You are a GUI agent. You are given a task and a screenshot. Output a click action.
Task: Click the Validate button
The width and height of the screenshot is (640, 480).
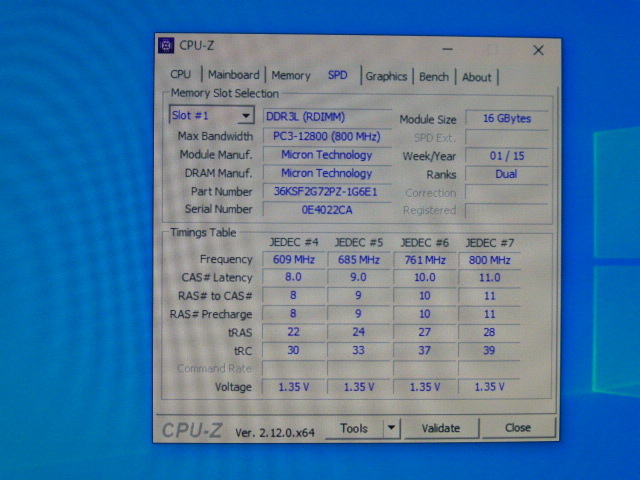[441, 428]
